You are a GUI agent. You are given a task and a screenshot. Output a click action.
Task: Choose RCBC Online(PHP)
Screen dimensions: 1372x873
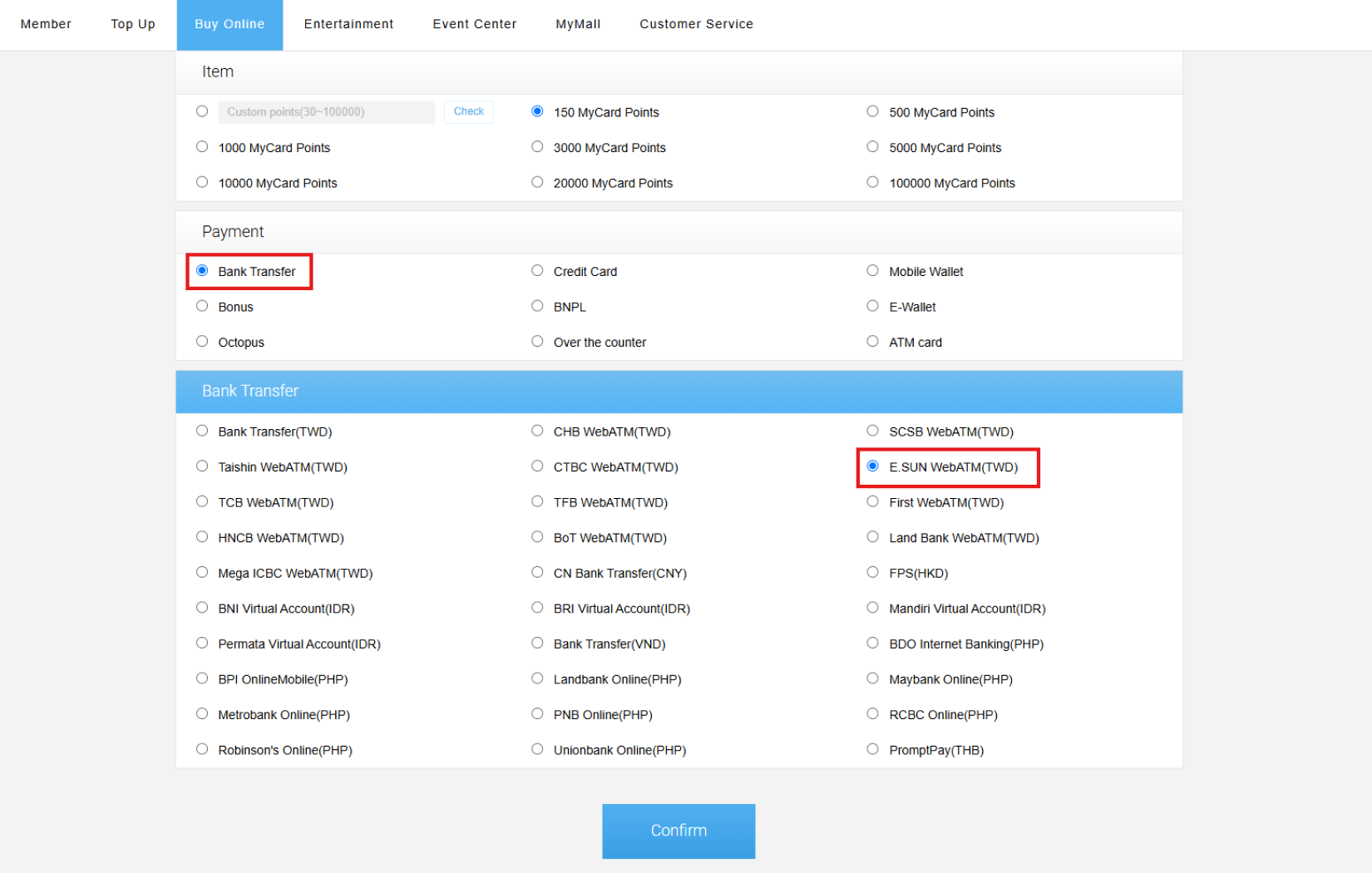click(x=872, y=713)
